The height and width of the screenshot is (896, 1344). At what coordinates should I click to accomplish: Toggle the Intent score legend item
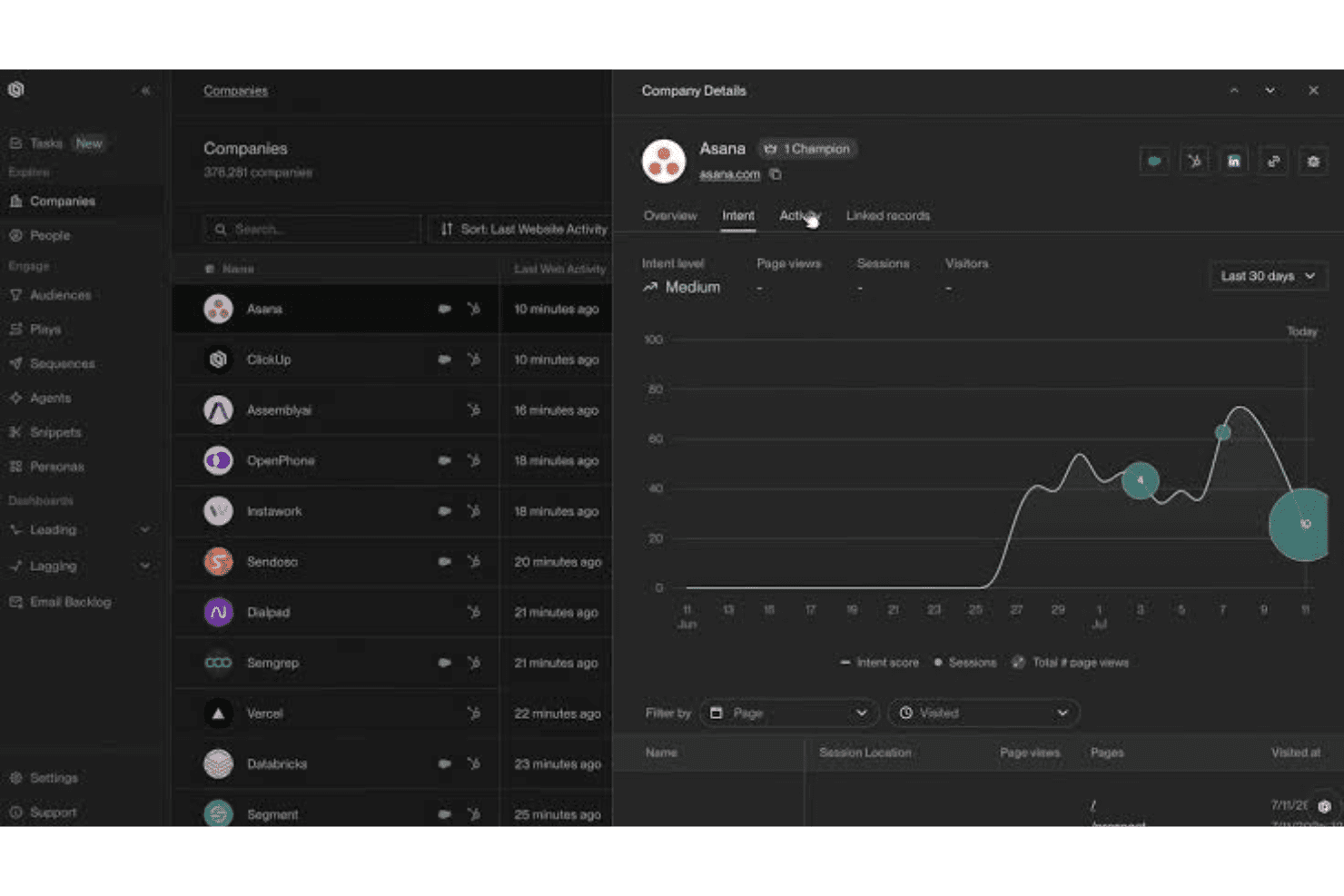(879, 663)
